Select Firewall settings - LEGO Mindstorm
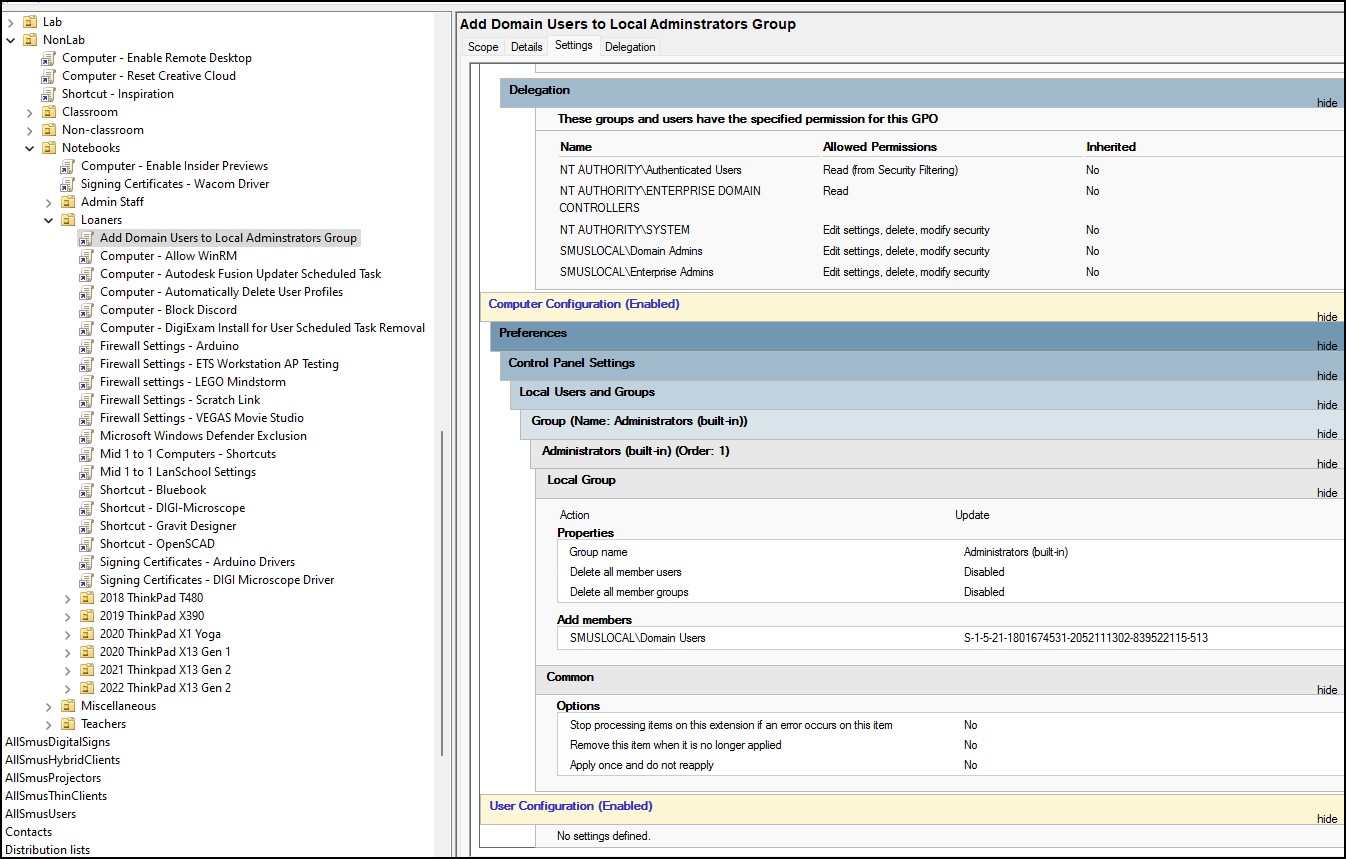The height and width of the screenshot is (859, 1346). click(x=192, y=382)
